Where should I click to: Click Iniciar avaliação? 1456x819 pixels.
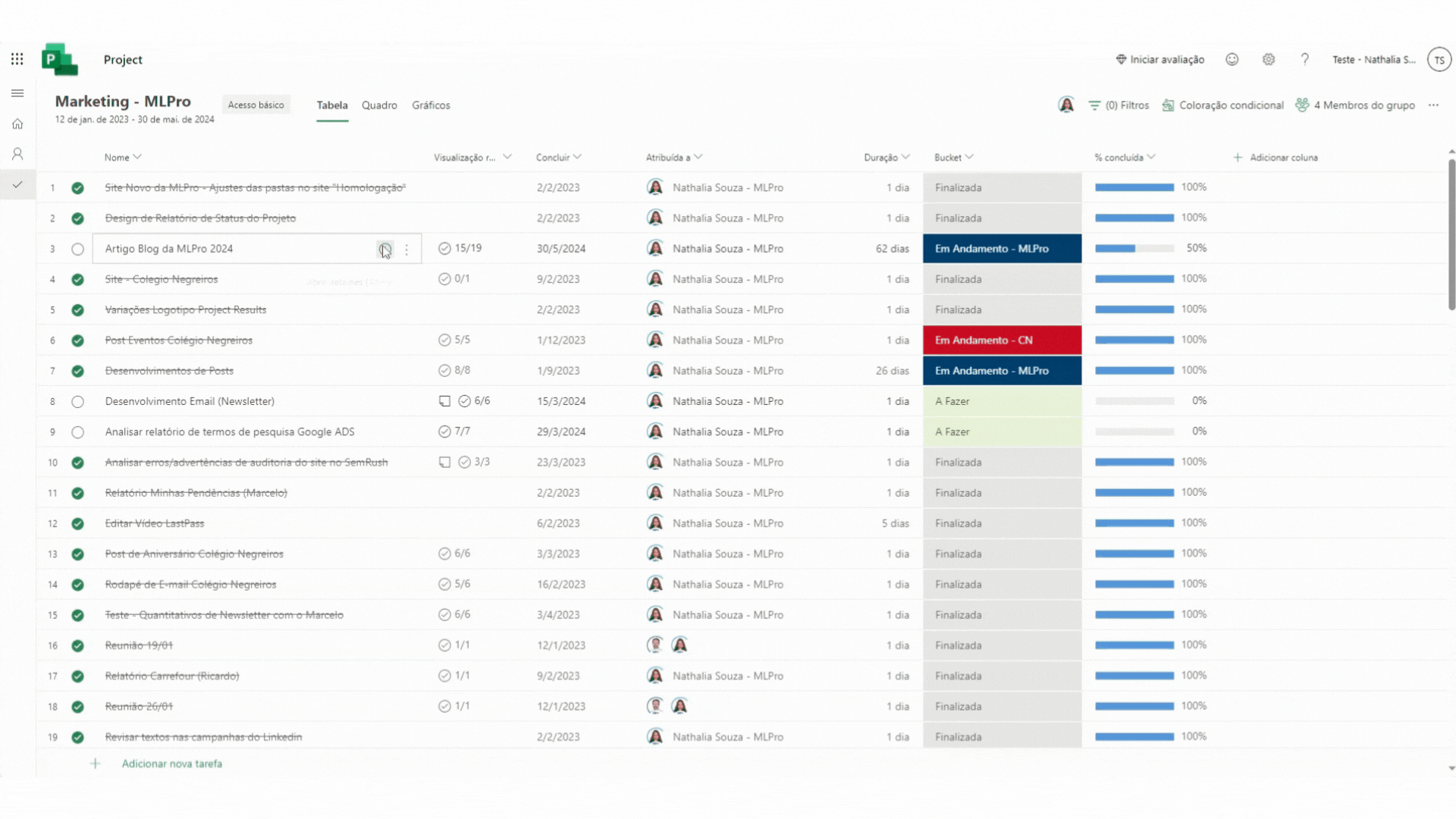click(1159, 59)
